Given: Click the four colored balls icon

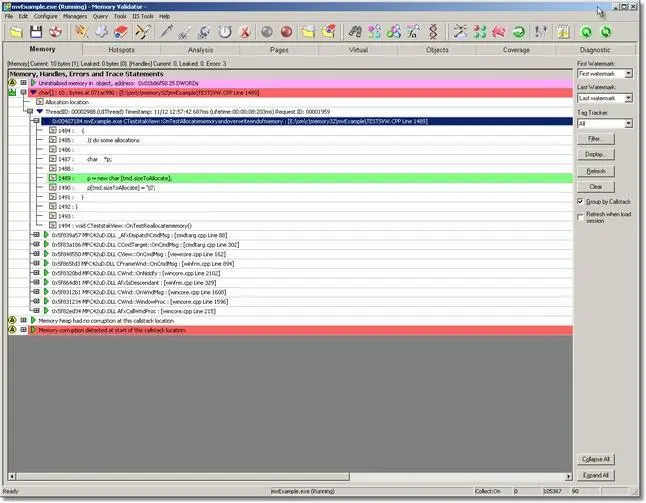Looking at the screenshot, I should point(480,32).
